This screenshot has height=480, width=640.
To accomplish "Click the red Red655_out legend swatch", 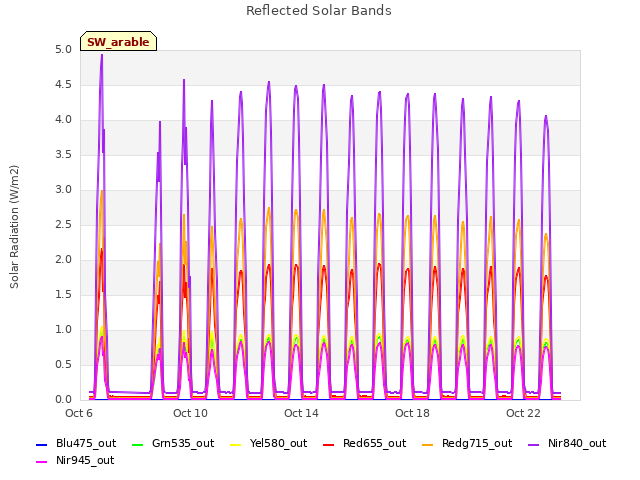I will pyautogui.click(x=329, y=444).
